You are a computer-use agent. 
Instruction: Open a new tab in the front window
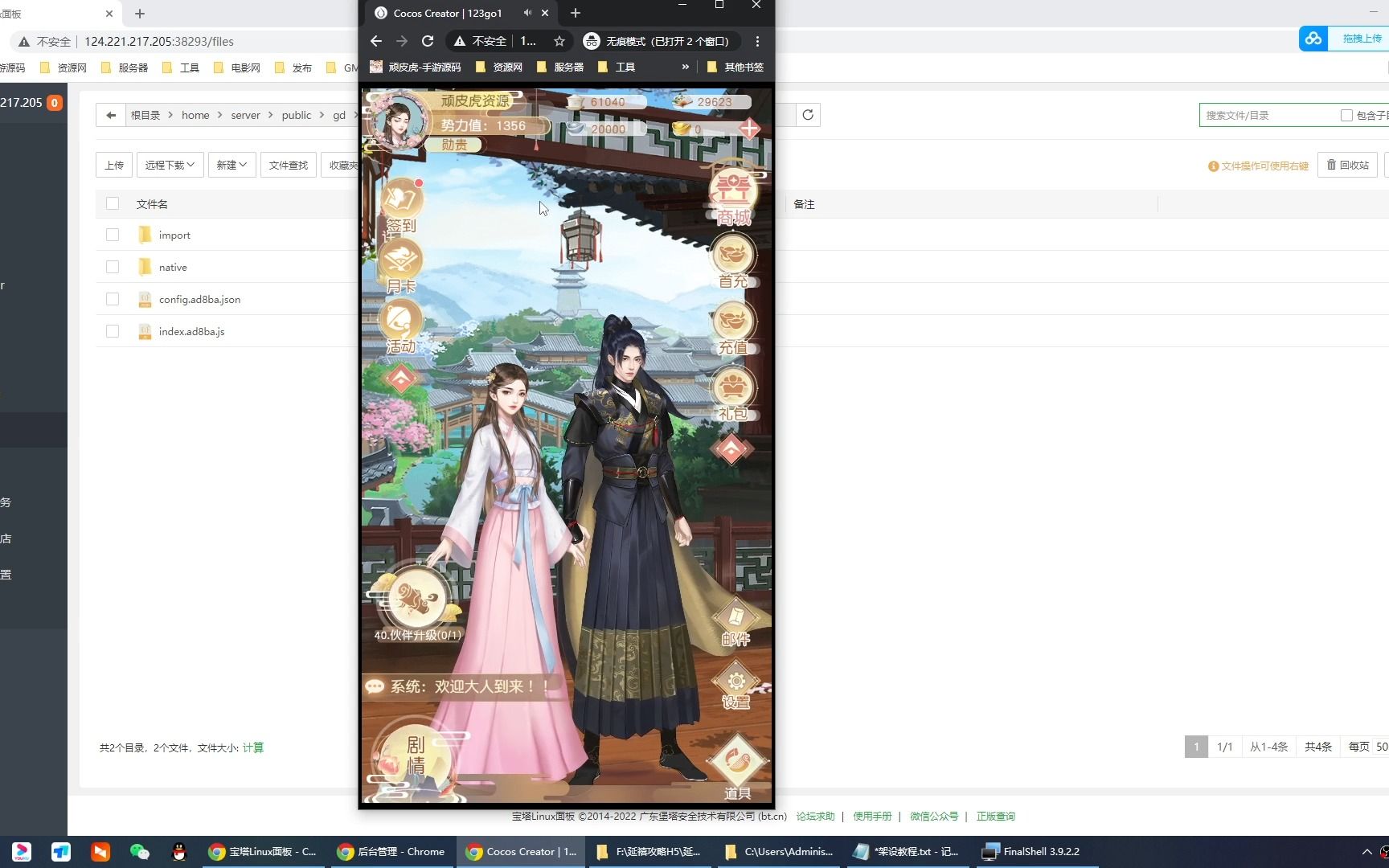[576, 13]
